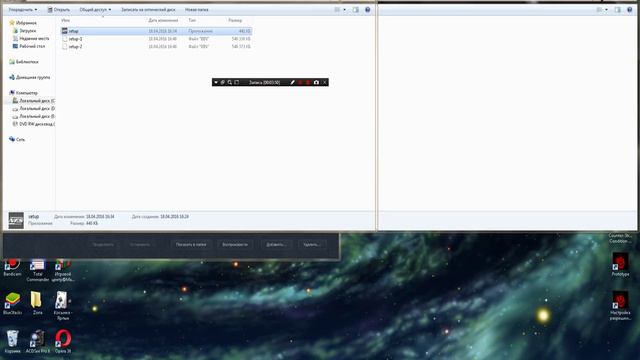The image size is (640, 360).
Task: Select the setup-2 file row
Action: point(156,47)
